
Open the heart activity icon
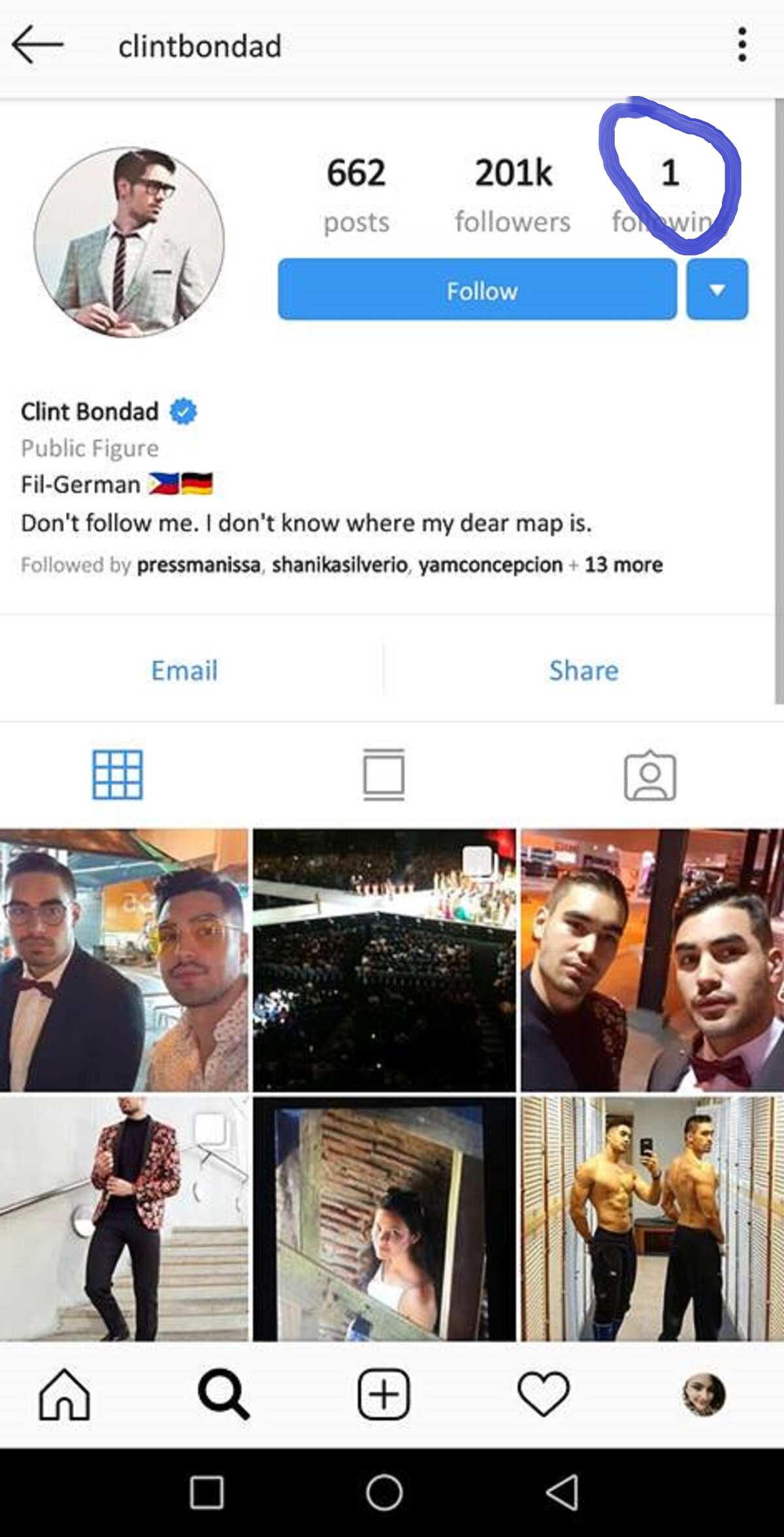pyautogui.click(x=543, y=1395)
